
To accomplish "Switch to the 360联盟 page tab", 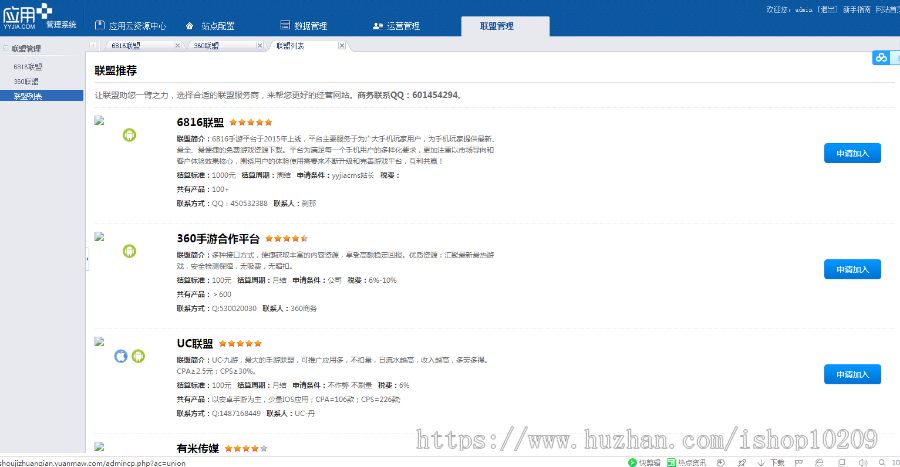I will 206,45.
